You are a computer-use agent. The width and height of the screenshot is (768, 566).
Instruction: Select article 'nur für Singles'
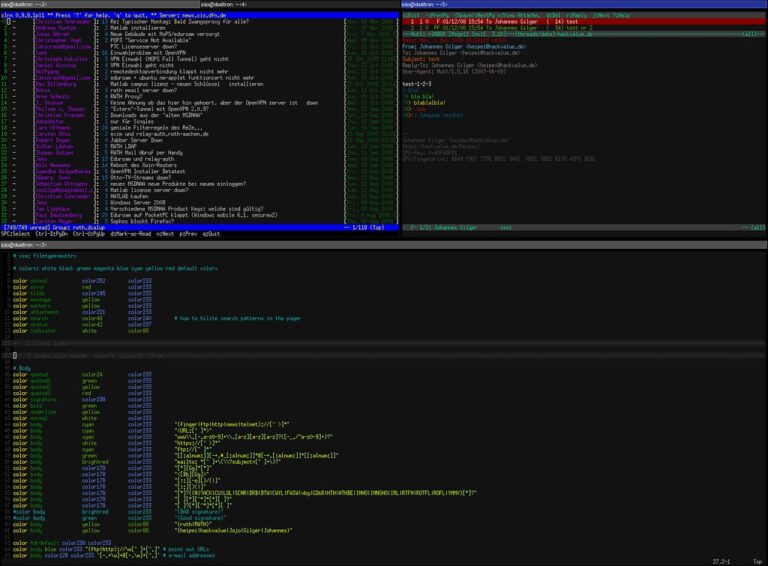click(x=131, y=121)
